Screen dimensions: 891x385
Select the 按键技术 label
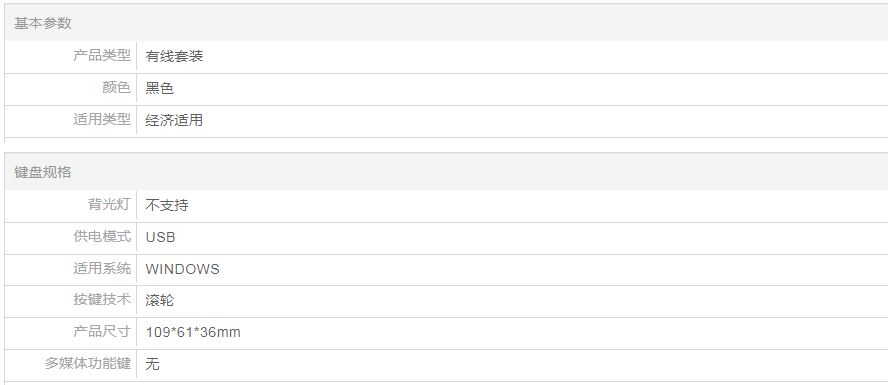[102, 299]
